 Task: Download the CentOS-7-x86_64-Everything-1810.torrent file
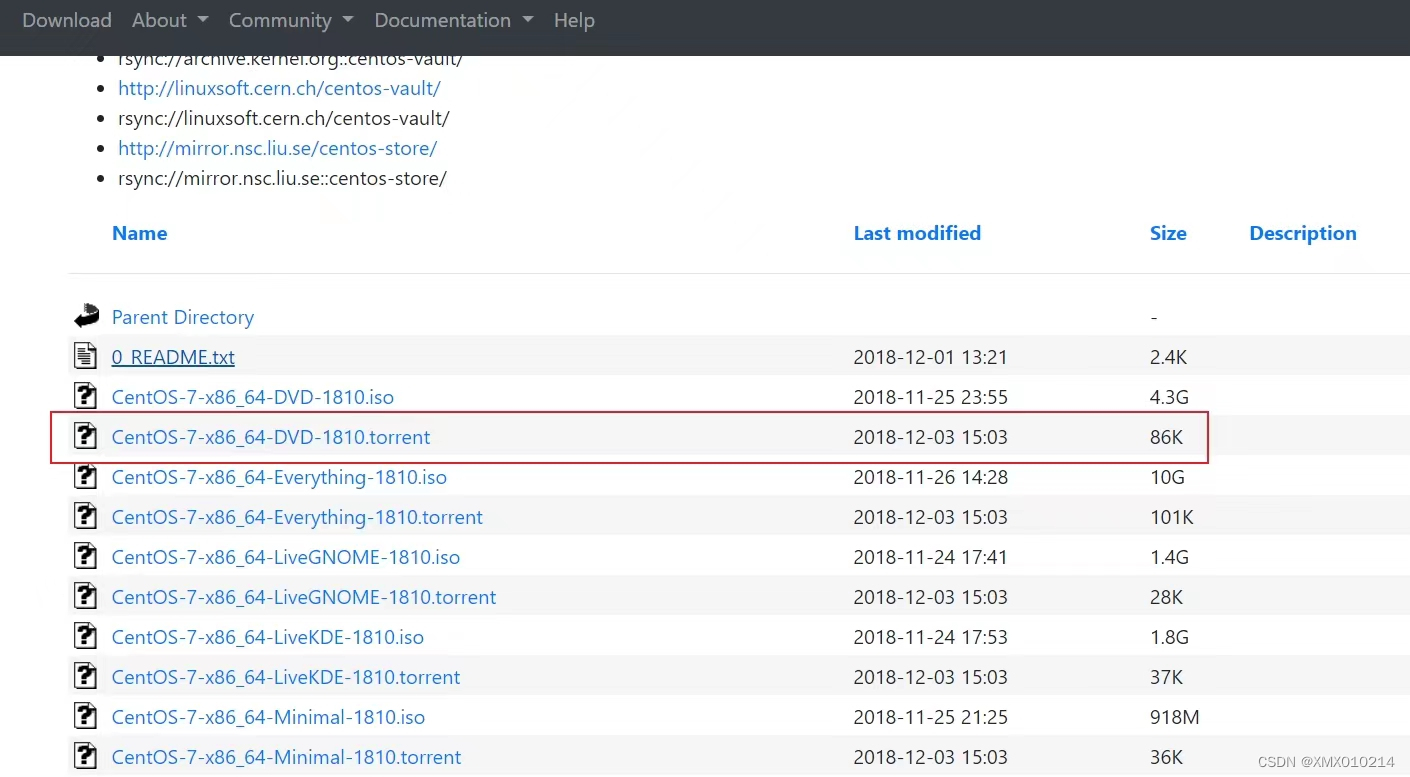[x=297, y=517]
